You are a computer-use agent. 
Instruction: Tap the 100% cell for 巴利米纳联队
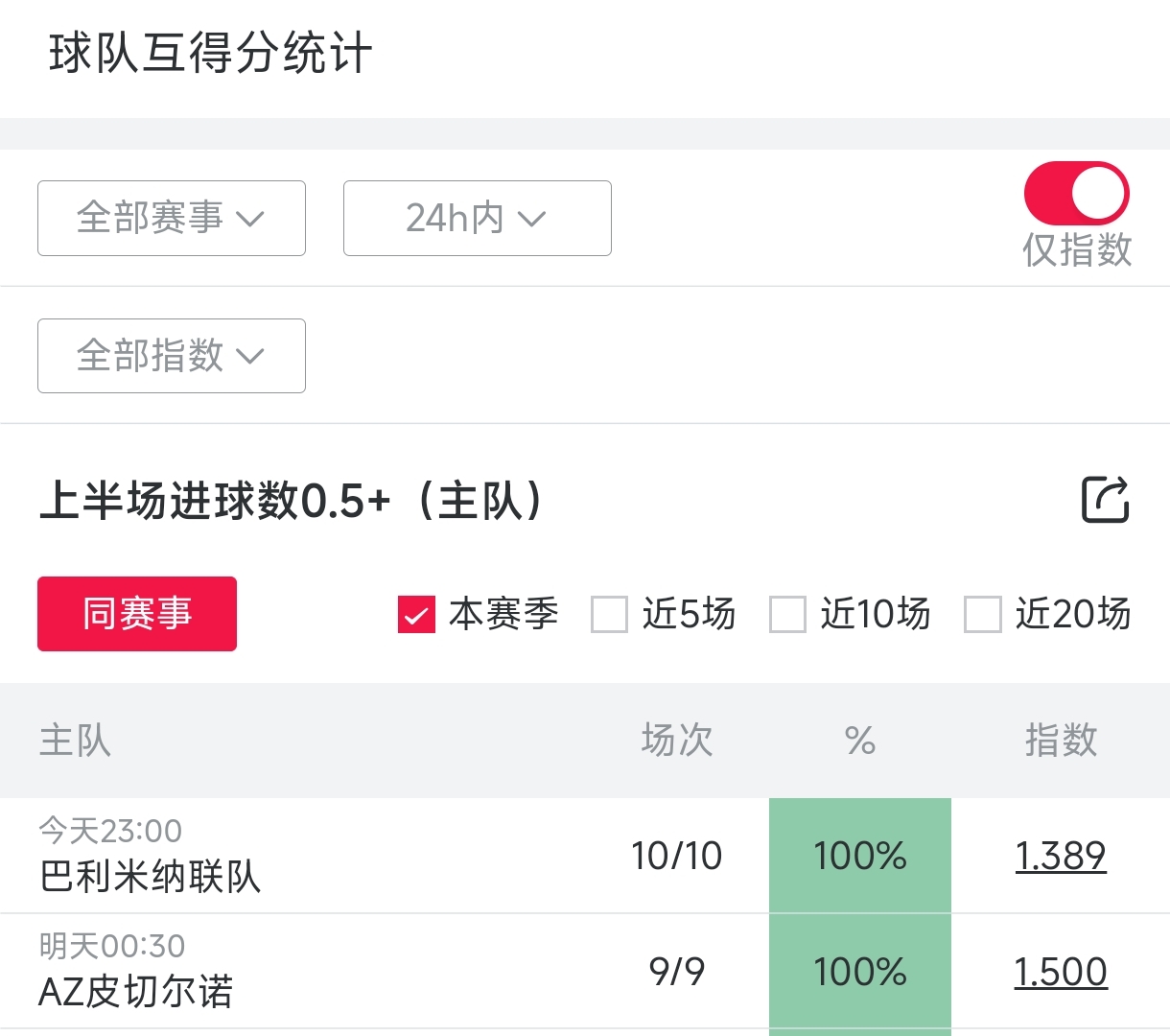click(x=859, y=856)
